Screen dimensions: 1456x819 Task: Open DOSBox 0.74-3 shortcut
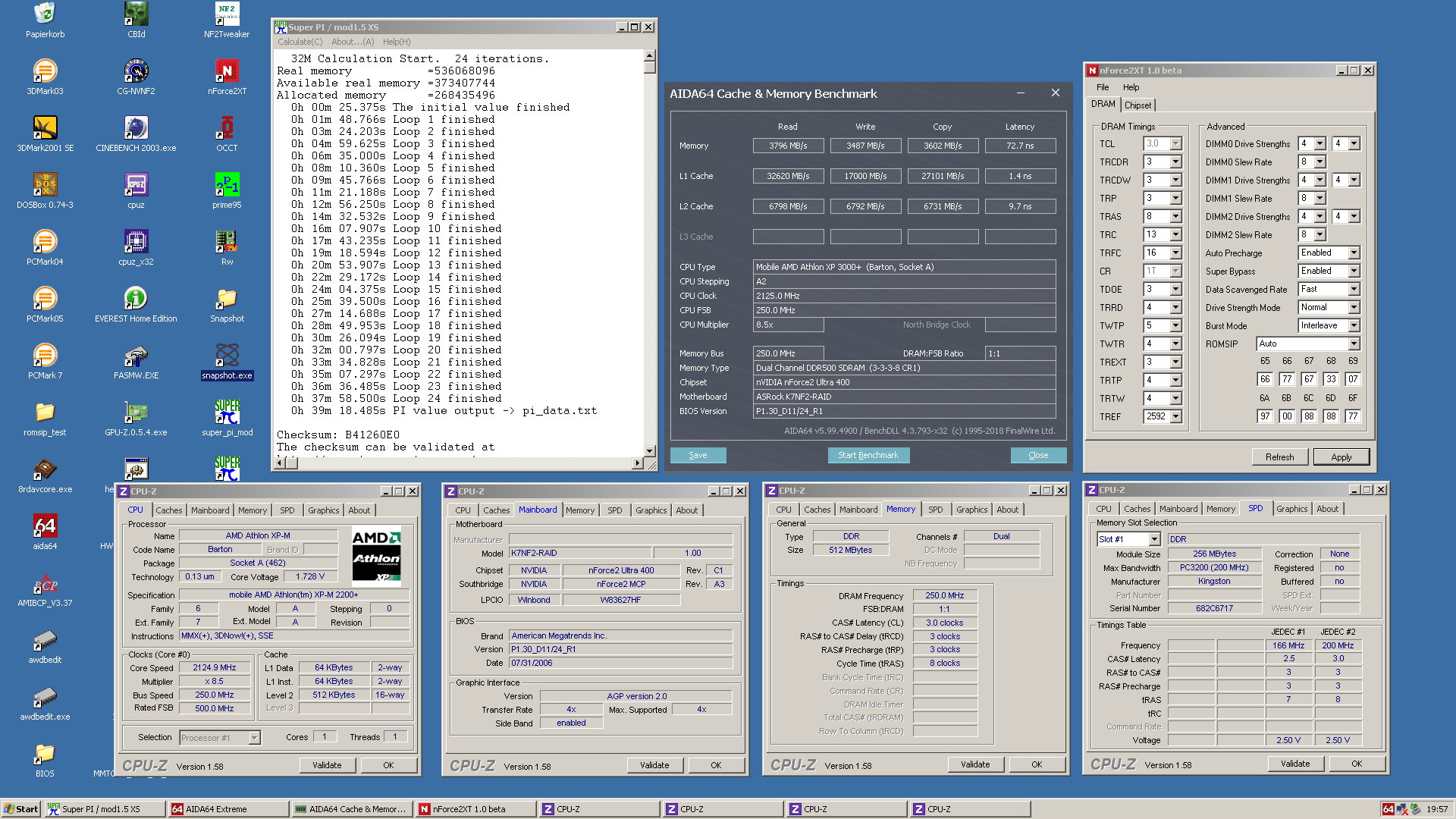tap(45, 191)
